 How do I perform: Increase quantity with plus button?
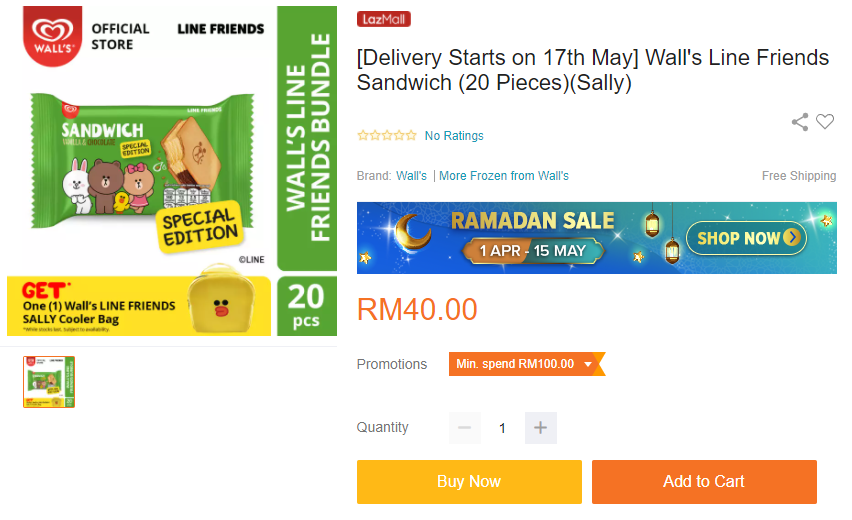tap(540, 428)
